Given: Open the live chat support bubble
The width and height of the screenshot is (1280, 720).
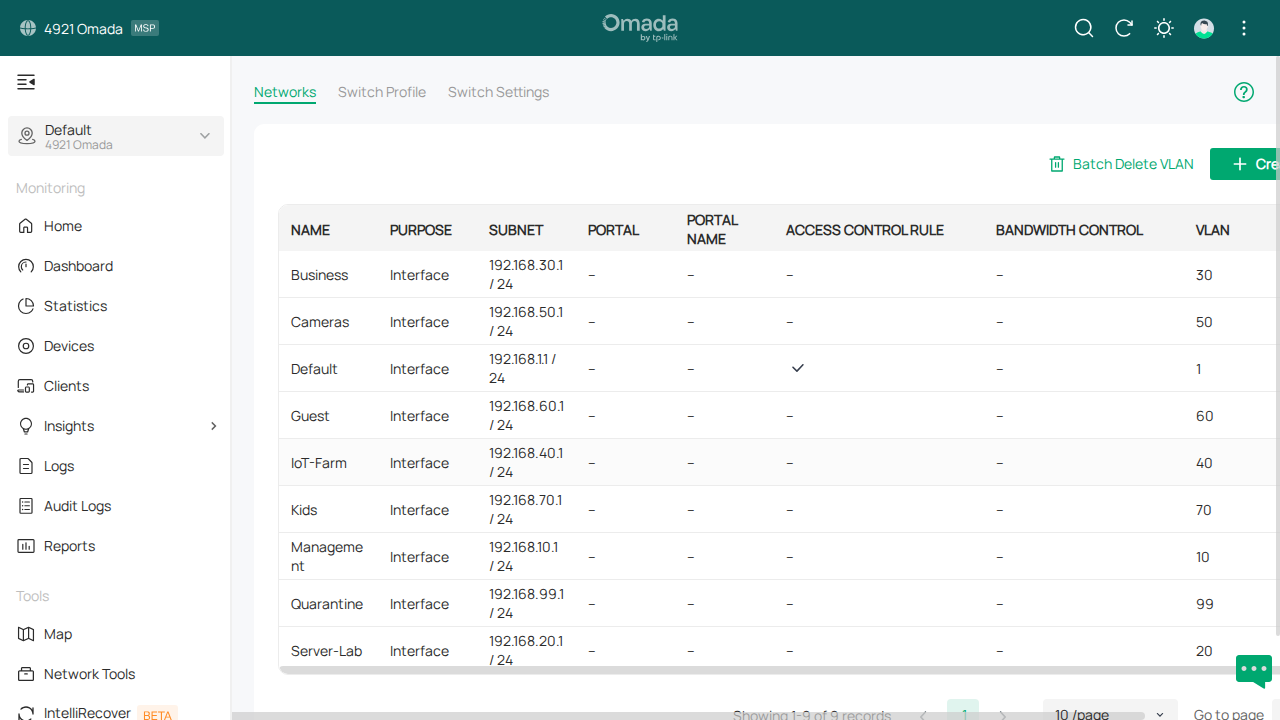Looking at the screenshot, I should 1253,669.
